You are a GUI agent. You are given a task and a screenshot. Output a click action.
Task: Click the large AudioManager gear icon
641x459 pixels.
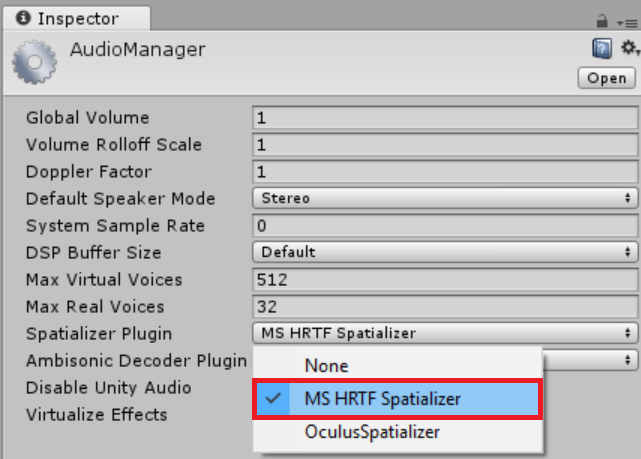[x=35, y=61]
